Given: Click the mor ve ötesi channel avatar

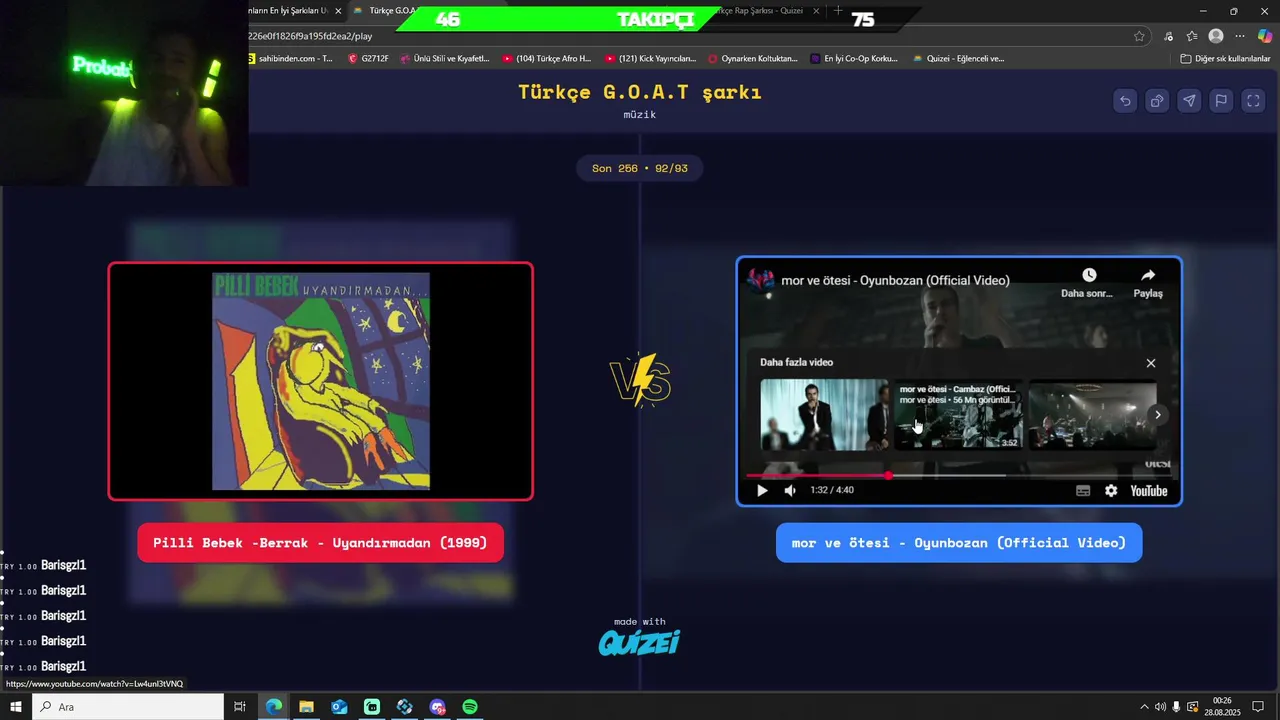Looking at the screenshot, I should click(761, 280).
